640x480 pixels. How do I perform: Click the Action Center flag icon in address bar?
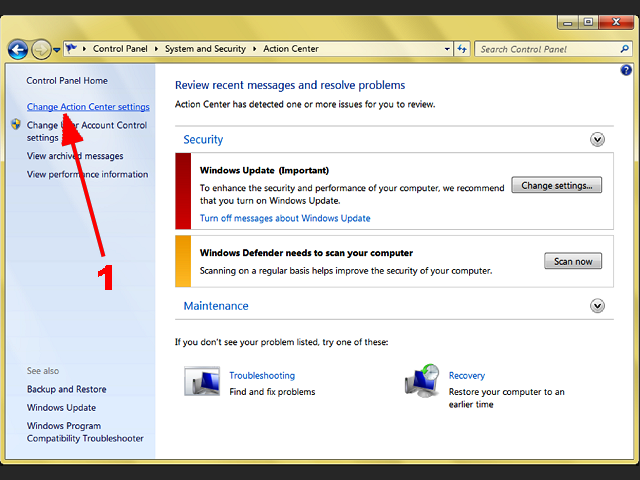pos(71,49)
